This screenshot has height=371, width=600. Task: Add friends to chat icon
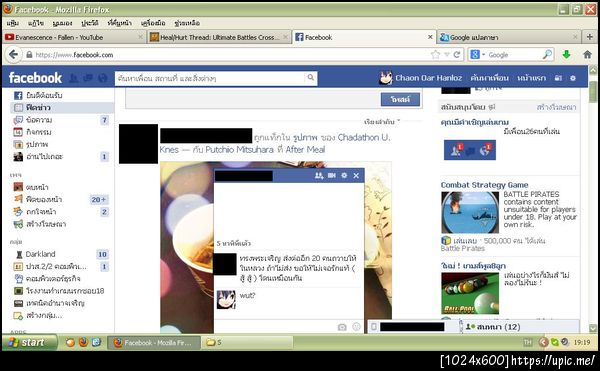coord(319,176)
